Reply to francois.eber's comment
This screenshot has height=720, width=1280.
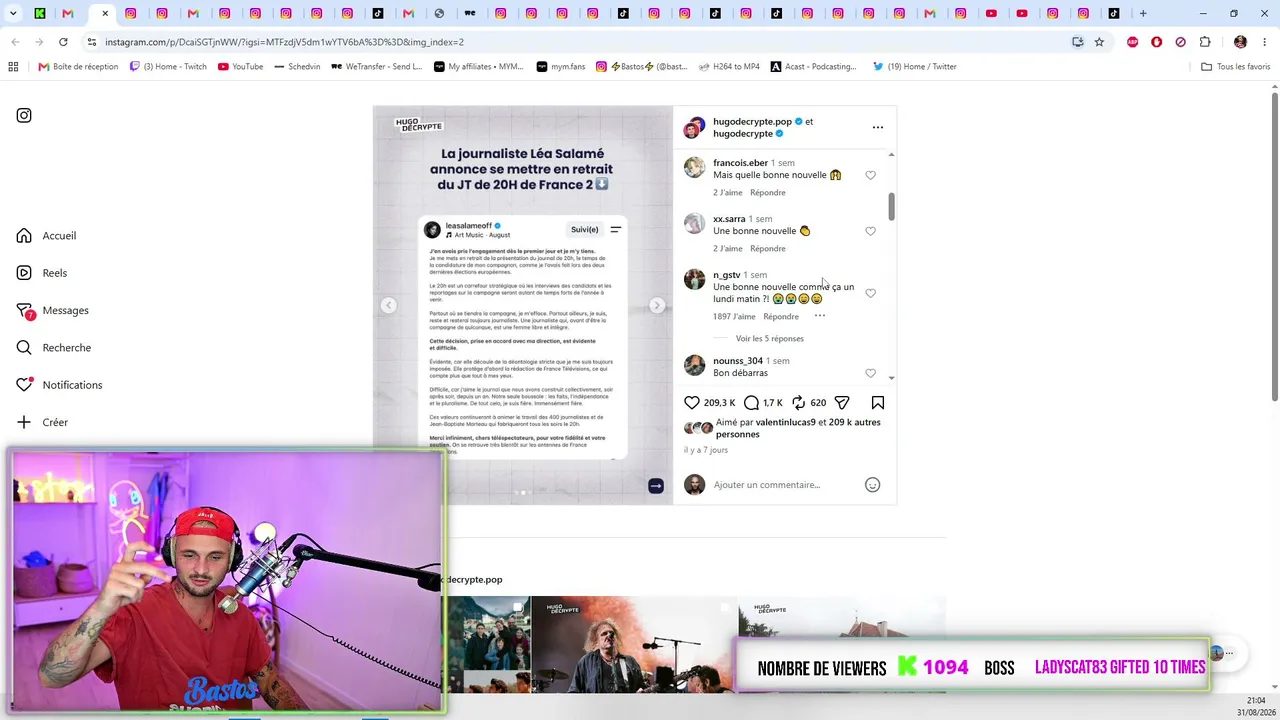(768, 193)
